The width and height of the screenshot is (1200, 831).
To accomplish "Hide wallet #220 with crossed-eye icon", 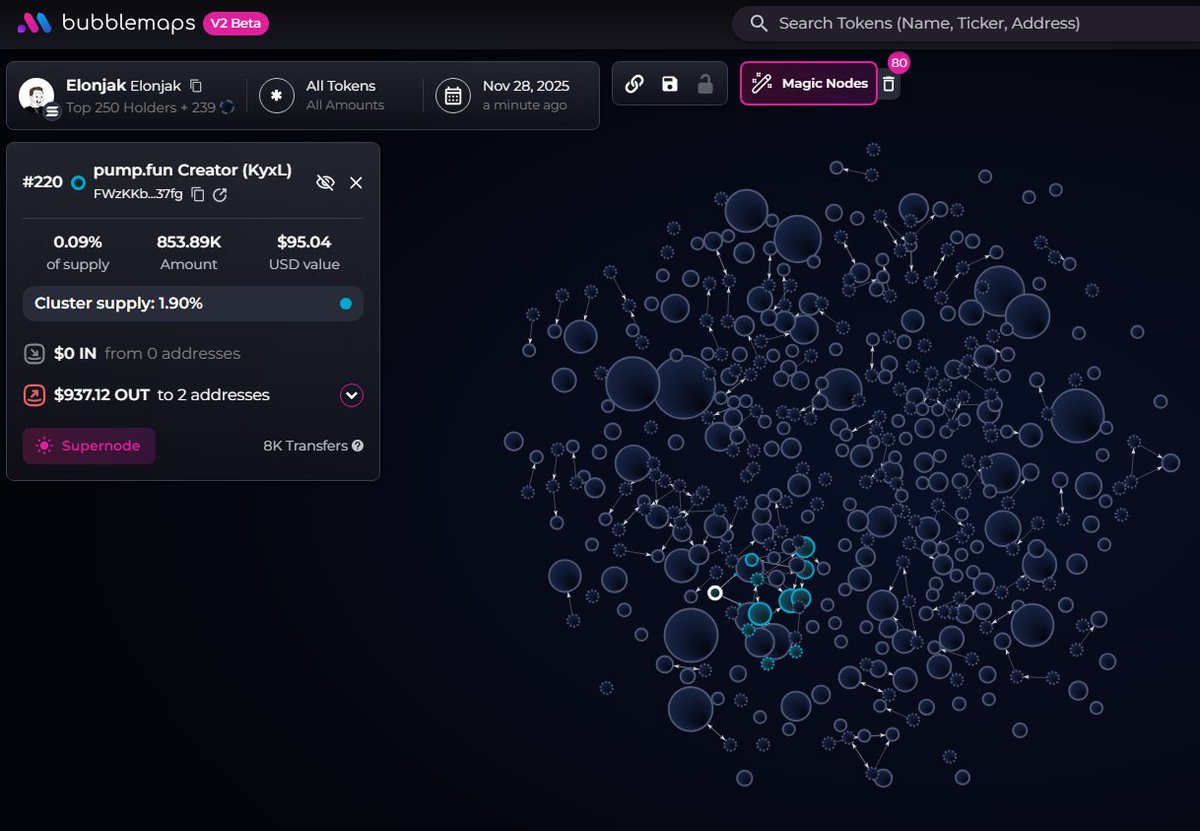I will (x=324, y=182).
